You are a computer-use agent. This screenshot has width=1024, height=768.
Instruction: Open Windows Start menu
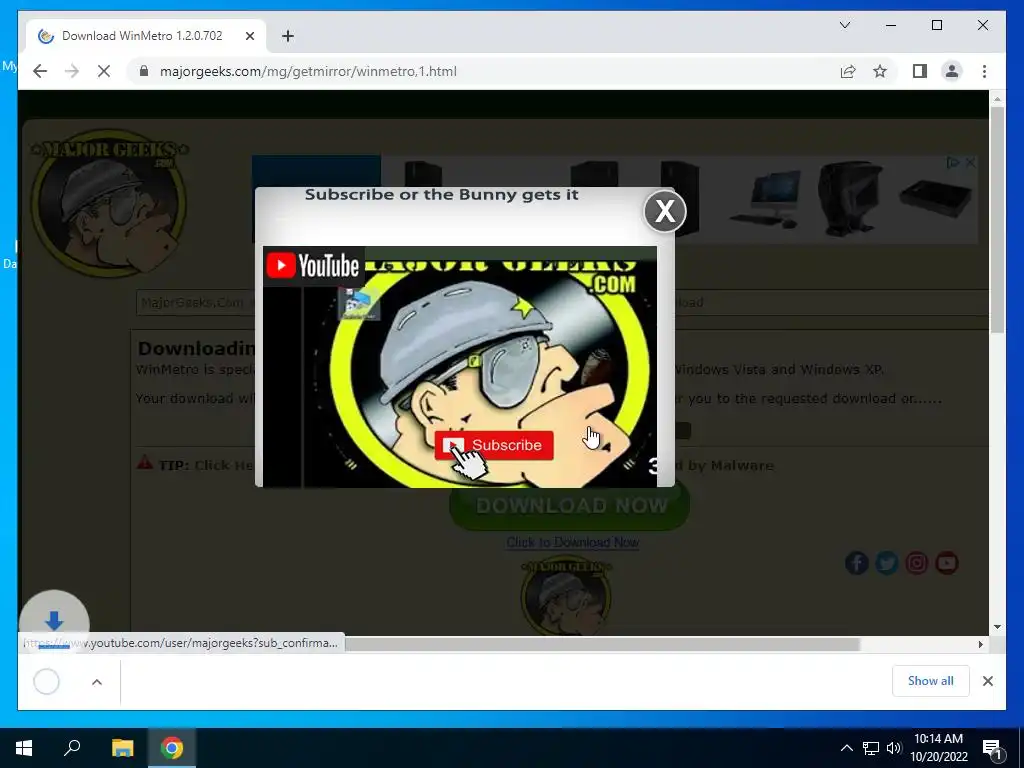(24, 748)
